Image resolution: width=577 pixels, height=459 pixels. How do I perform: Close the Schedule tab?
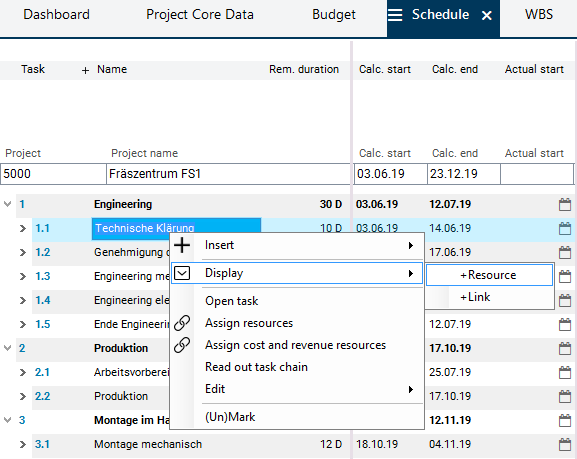tap(486, 15)
